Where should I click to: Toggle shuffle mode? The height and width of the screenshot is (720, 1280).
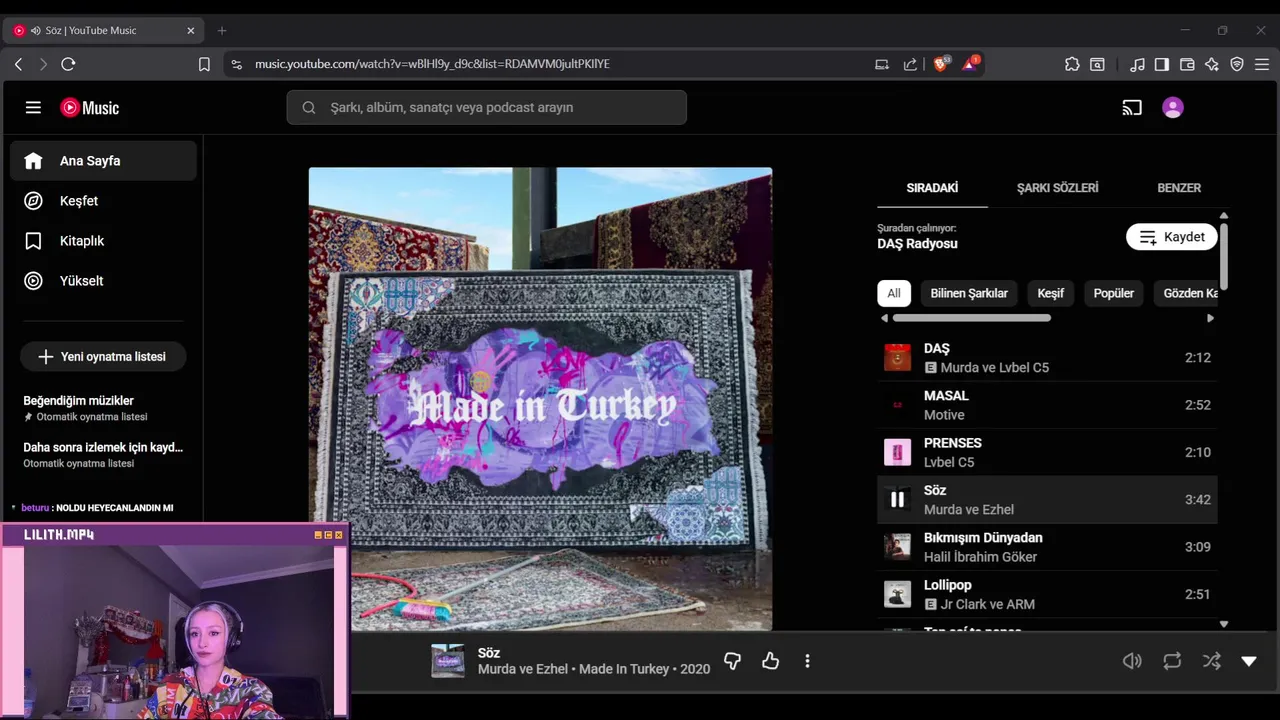[1212, 661]
